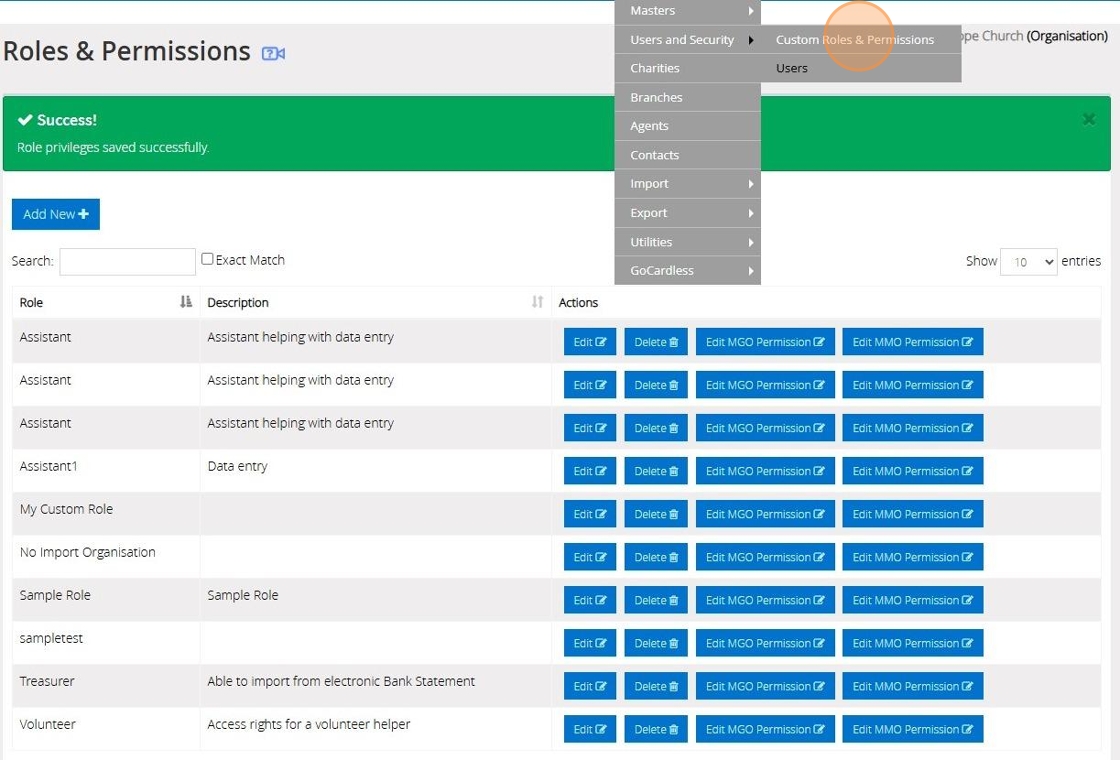The height and width of the screenshot is (760, 1120).
Task: Expand the GoCardless submenu
Action: coord(688,271)
